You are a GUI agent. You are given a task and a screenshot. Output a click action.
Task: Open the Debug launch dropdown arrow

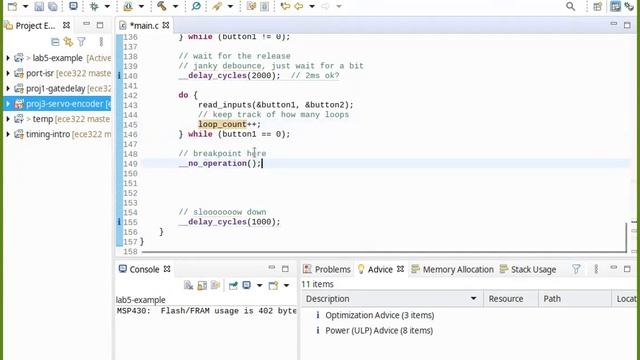click(x=107, y=7)
